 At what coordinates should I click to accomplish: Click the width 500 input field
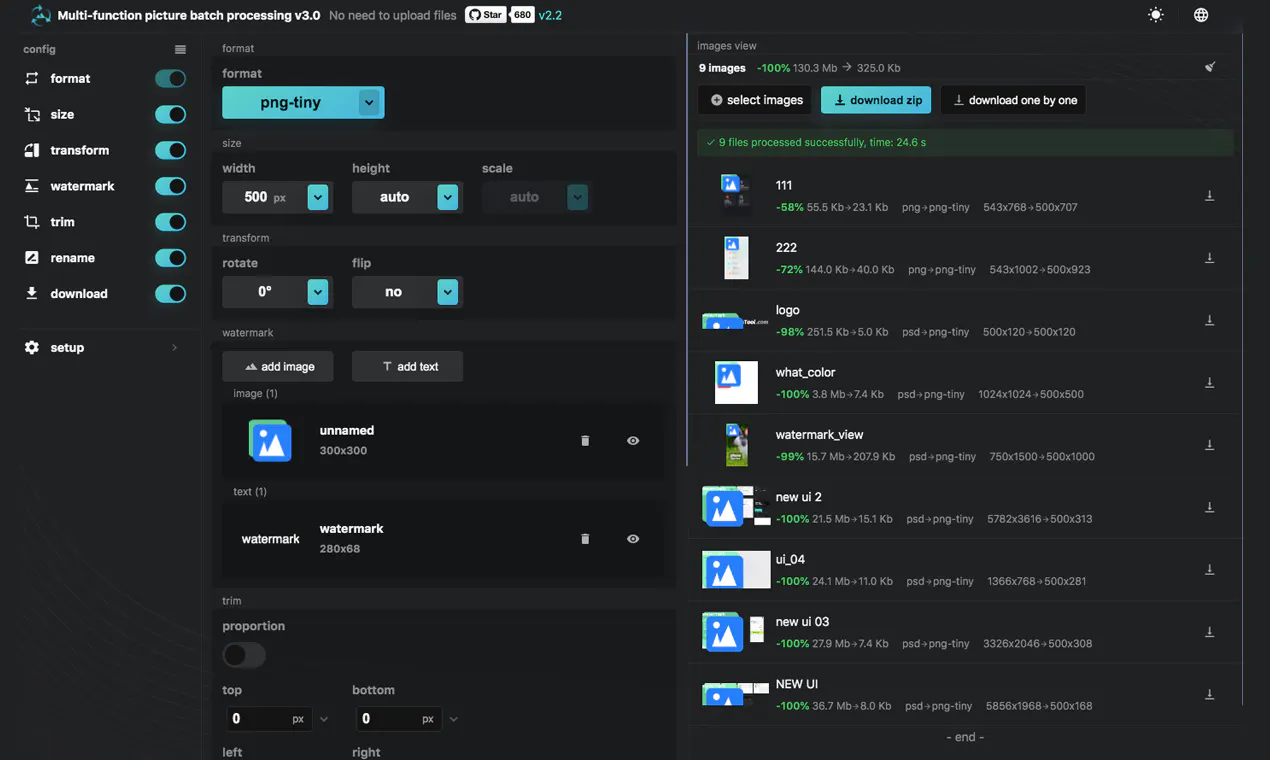264,197
